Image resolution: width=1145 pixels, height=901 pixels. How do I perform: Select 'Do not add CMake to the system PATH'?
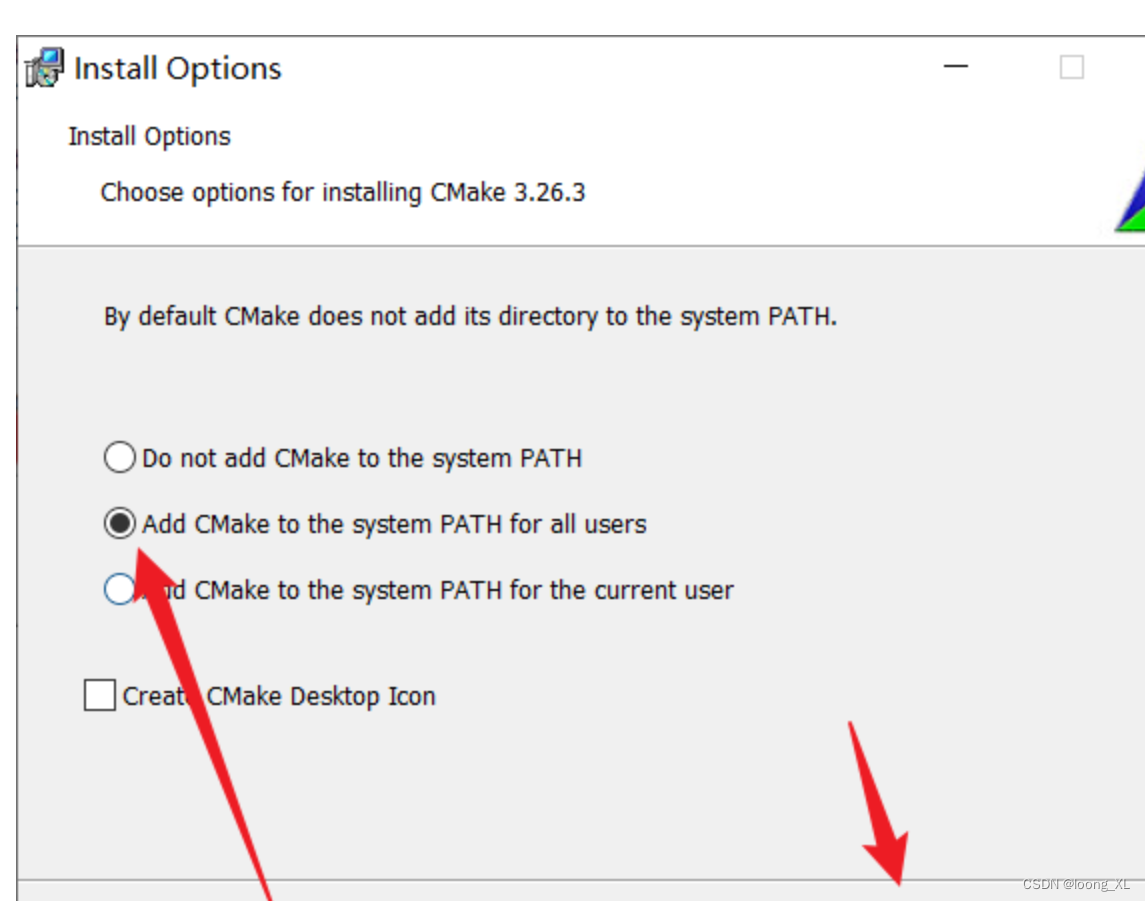(119, 457)
